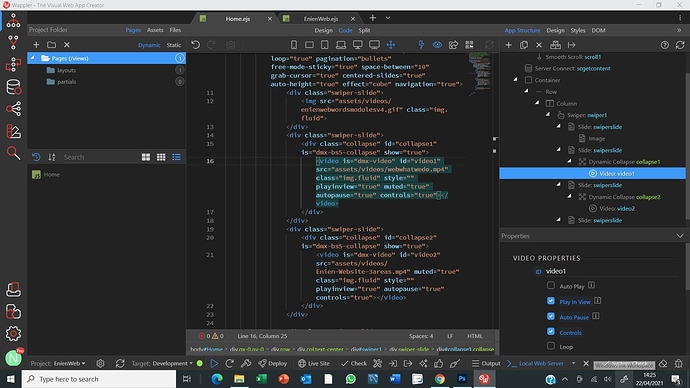
Task: Collapse the Pages (views) folder
Action: pyautogui.click(x=33, y=58)
